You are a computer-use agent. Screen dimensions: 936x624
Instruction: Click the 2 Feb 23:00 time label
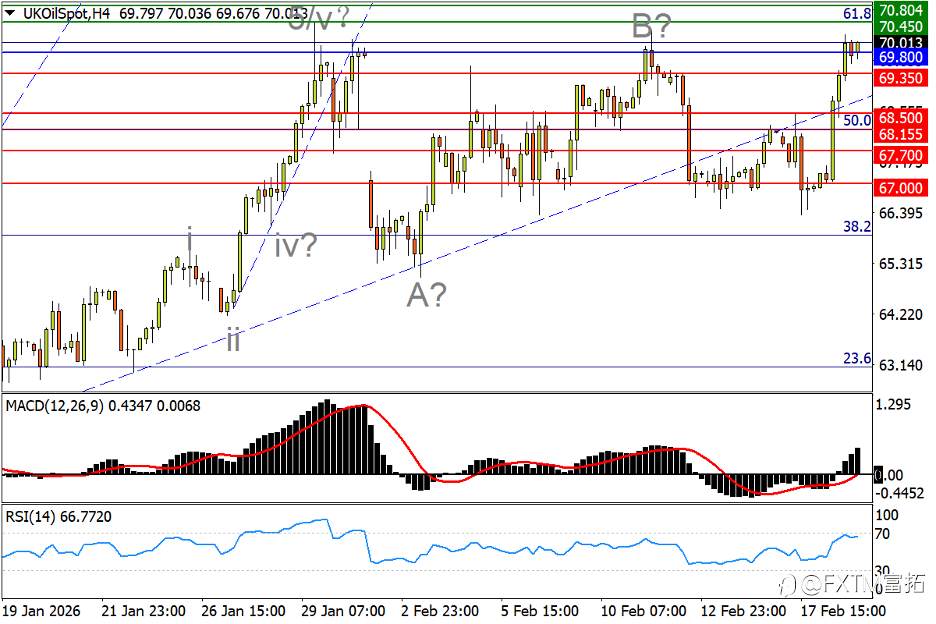tap(440, 611)
